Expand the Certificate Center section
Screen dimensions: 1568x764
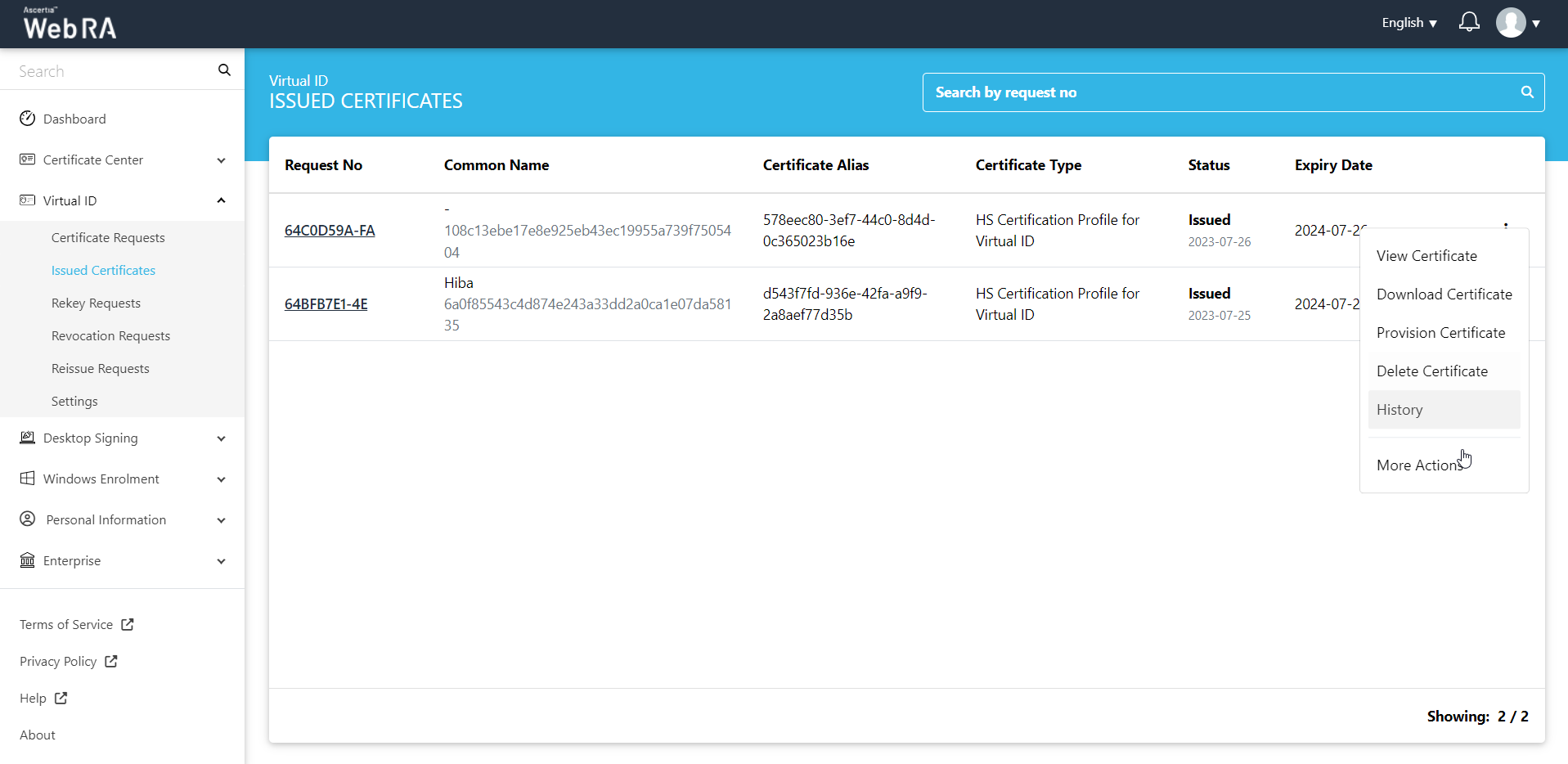[x=221, y=160]
